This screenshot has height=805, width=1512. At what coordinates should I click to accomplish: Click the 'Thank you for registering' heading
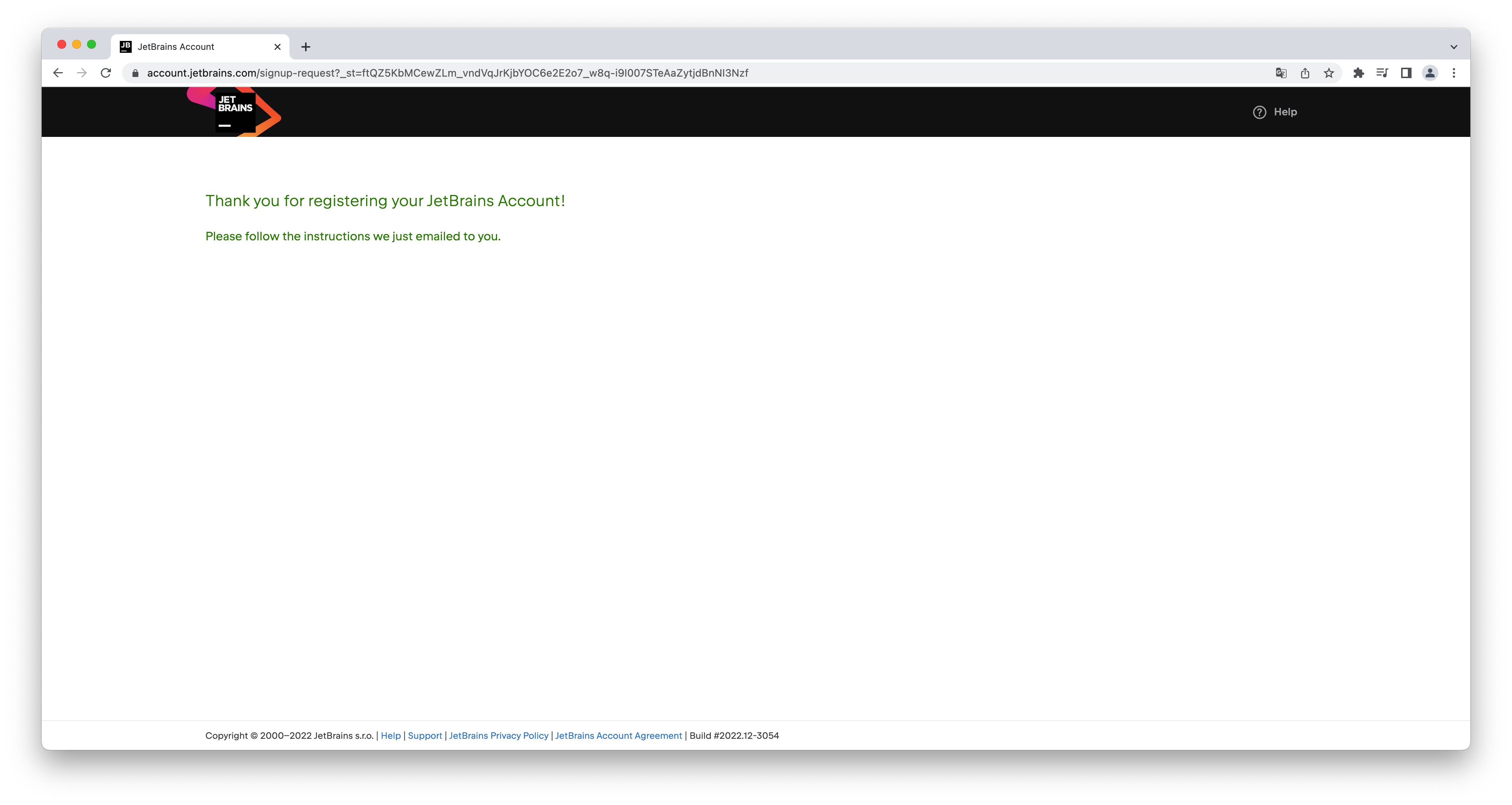[385, 201]
